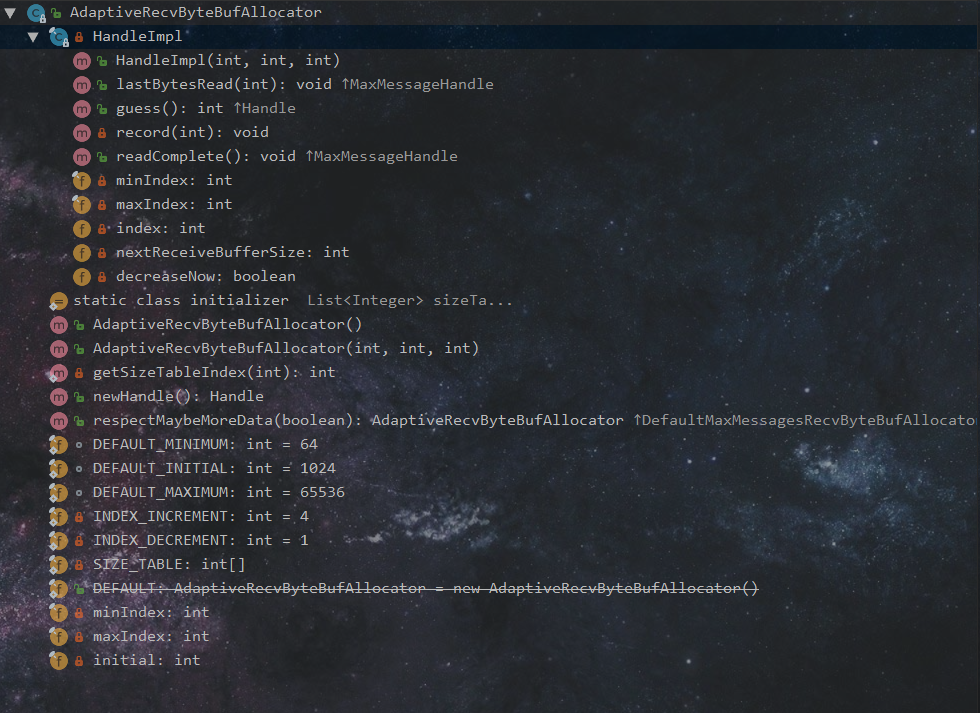Screen dimensions: 980x713
Task: Select the struck-through DEFAULT field entry
Action: (426, 589)
